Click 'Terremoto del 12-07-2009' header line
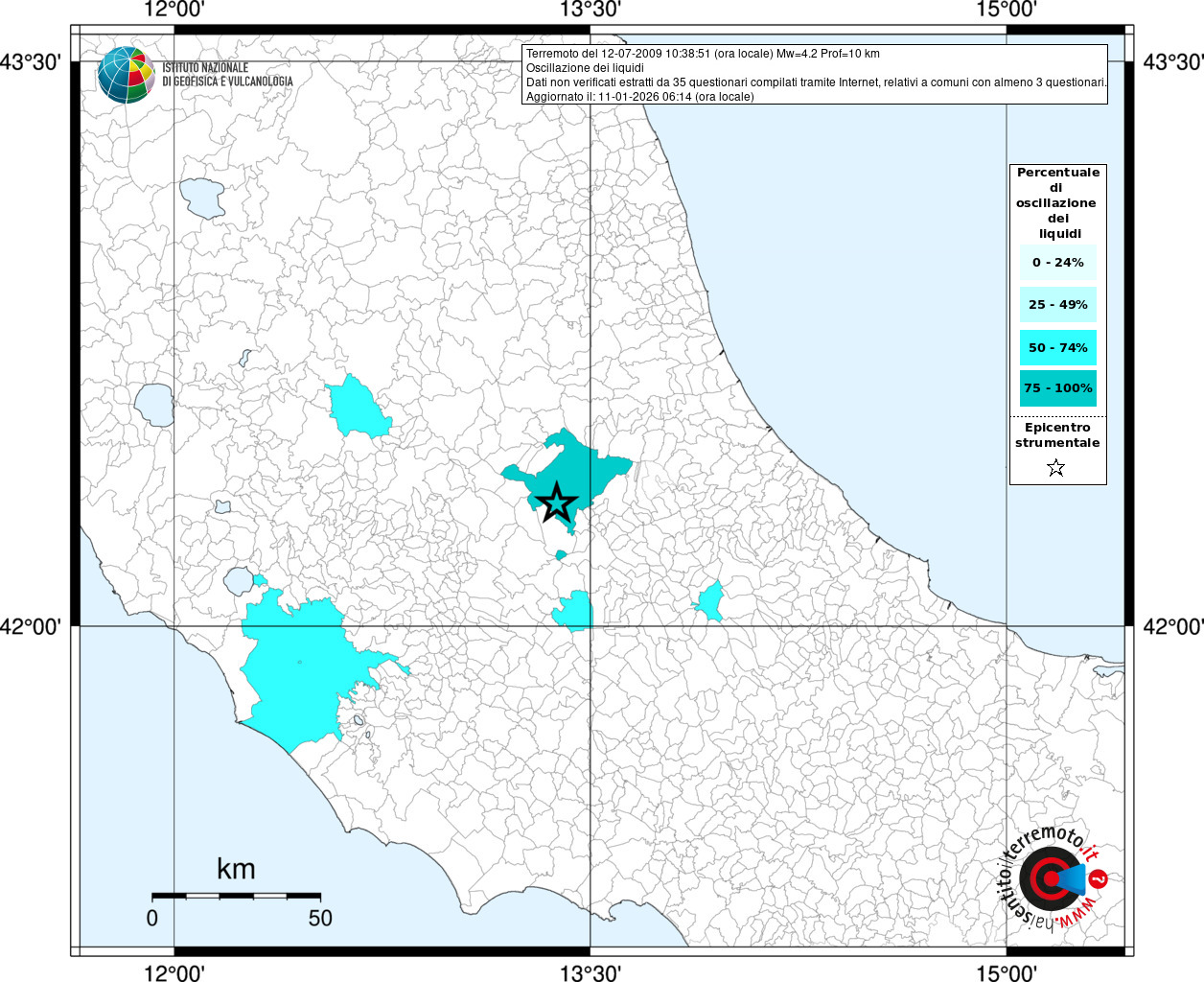The height and width of the screenshot is (982, 1204). coord(703,54)
